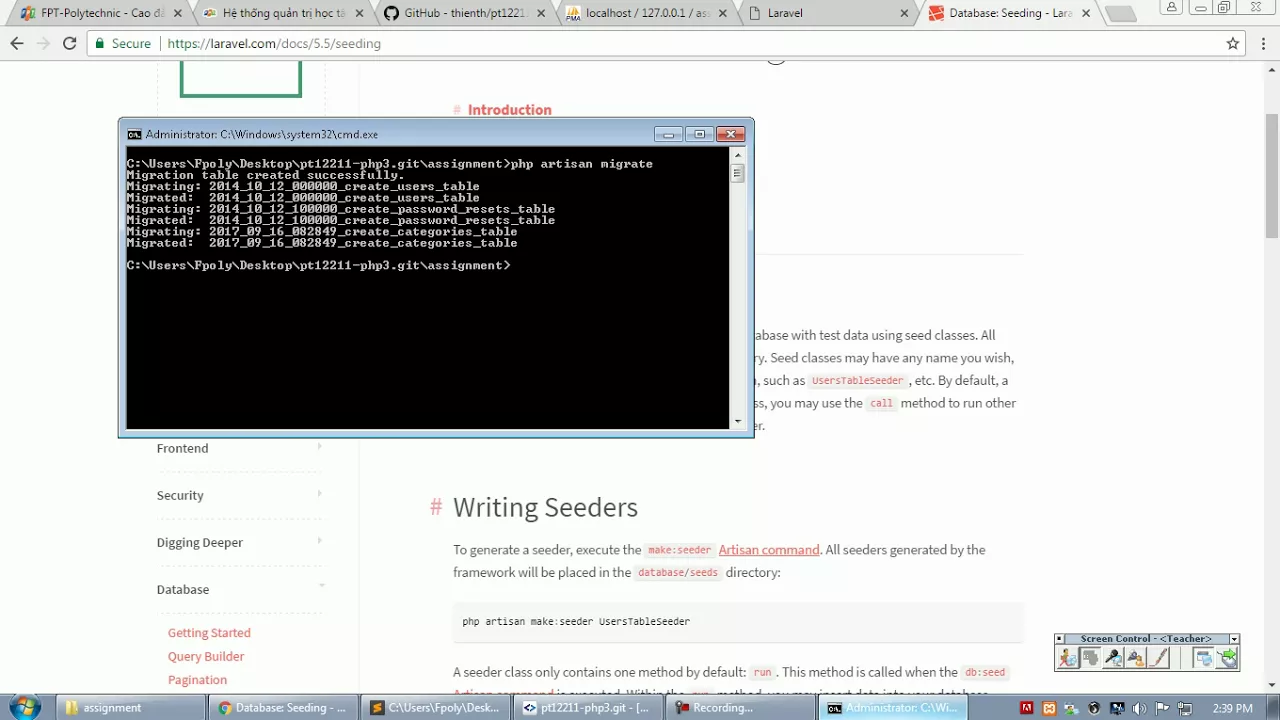
Task: Reload the Laravel seeding page
Action: [69, 44]
